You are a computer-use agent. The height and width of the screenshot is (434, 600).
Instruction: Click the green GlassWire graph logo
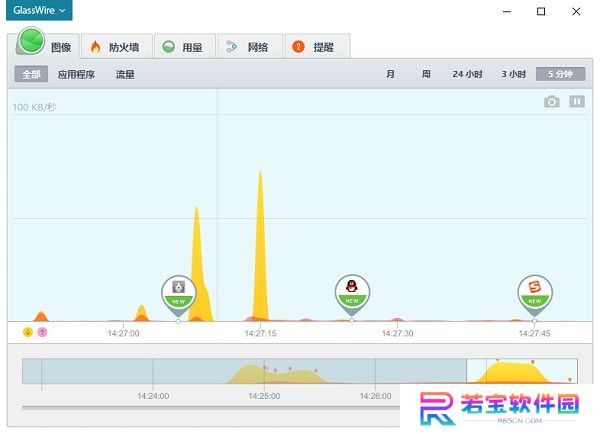pyautogui.click(x=31, y=40)
